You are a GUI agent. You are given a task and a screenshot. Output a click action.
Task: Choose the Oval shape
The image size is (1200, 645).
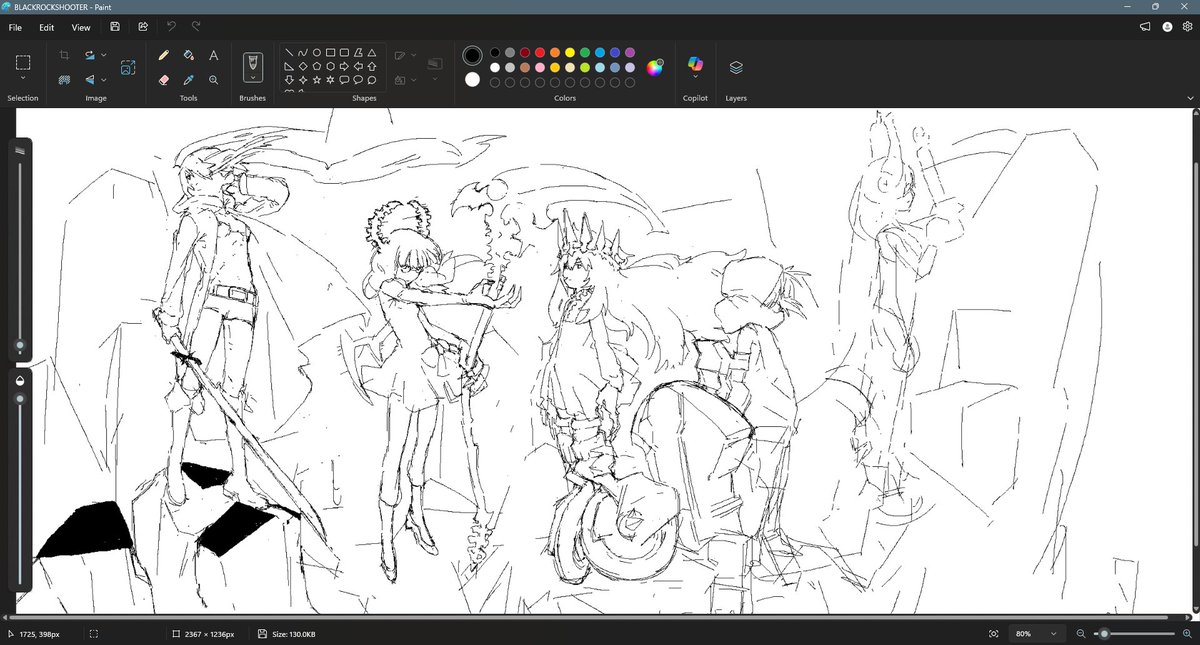tap(317, 52)
